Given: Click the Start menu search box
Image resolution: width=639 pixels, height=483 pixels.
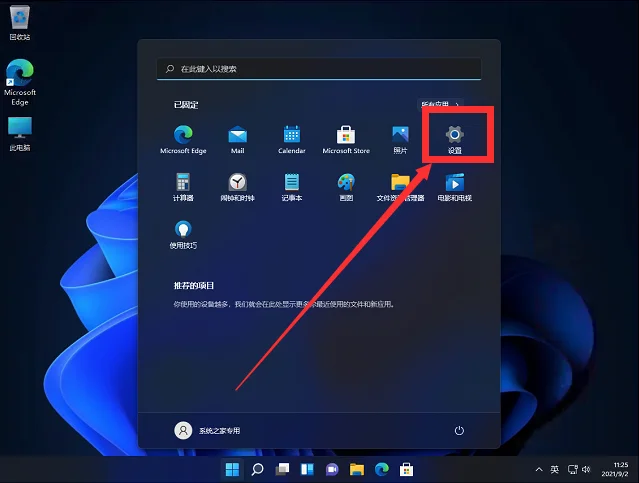Looking at the screenshot, I should (318, 69).
